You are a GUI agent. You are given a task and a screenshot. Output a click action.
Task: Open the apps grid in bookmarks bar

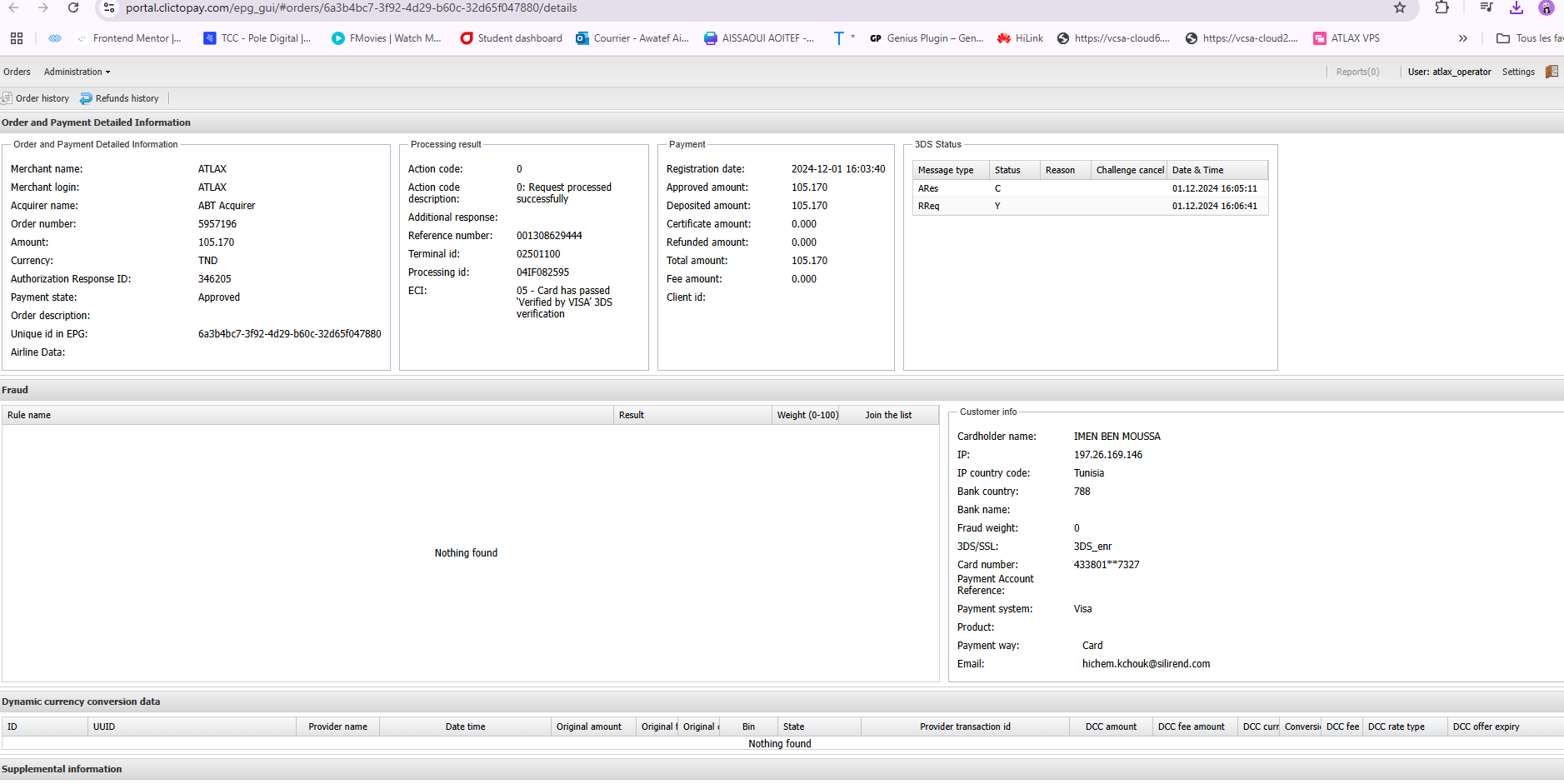pos(17,38)
